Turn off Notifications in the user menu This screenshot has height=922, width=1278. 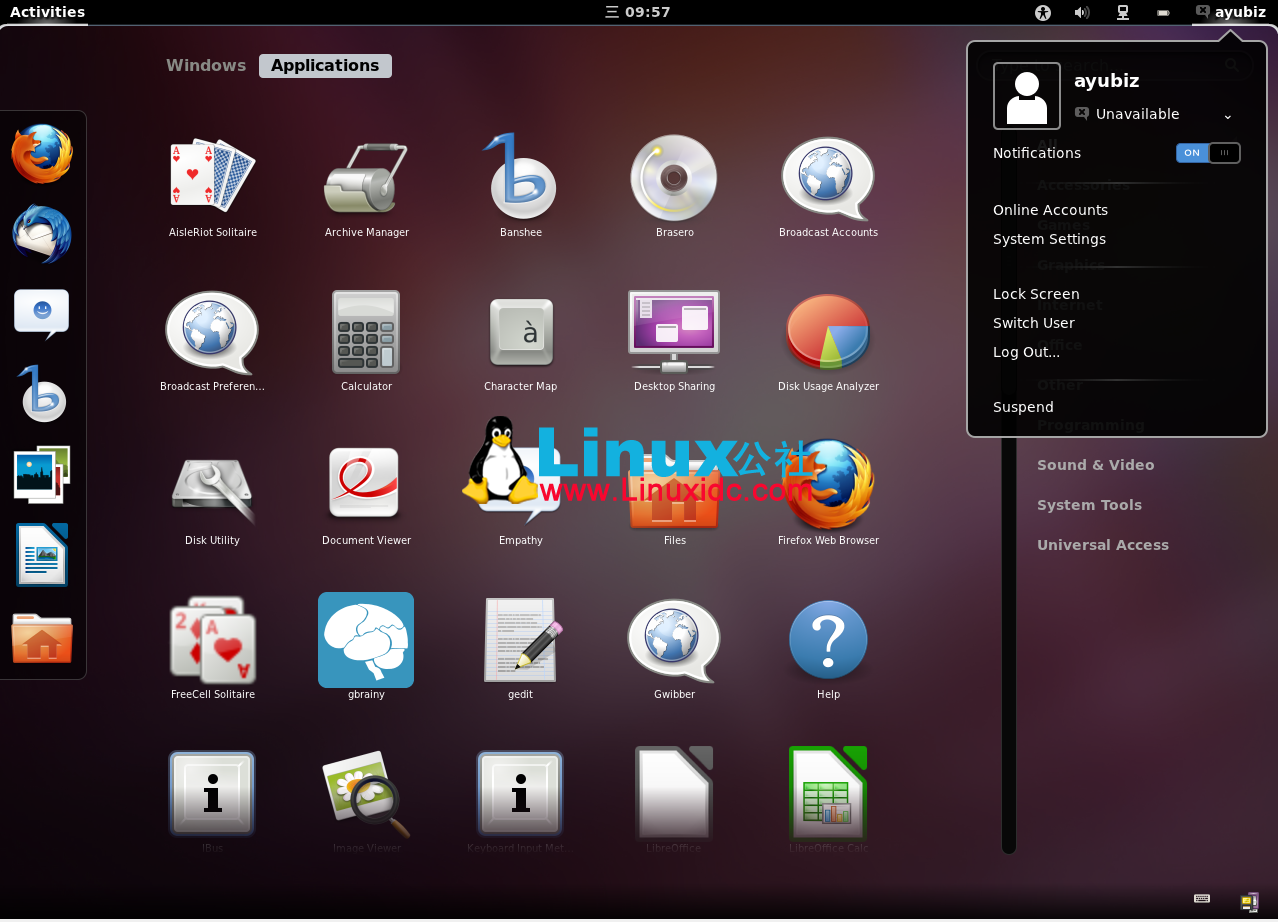click(1208, 152)
